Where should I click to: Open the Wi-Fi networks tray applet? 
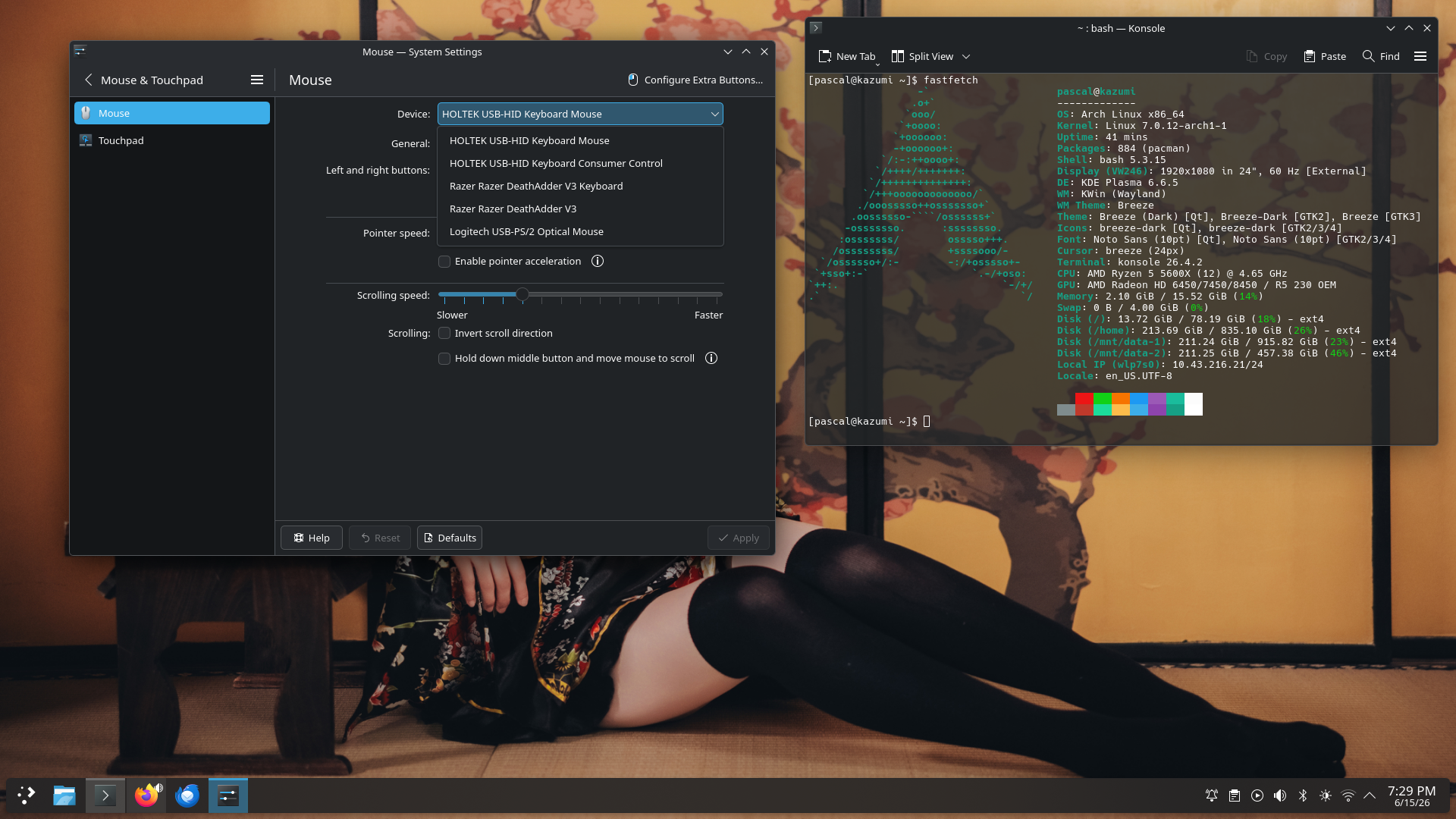[1348, 795]
